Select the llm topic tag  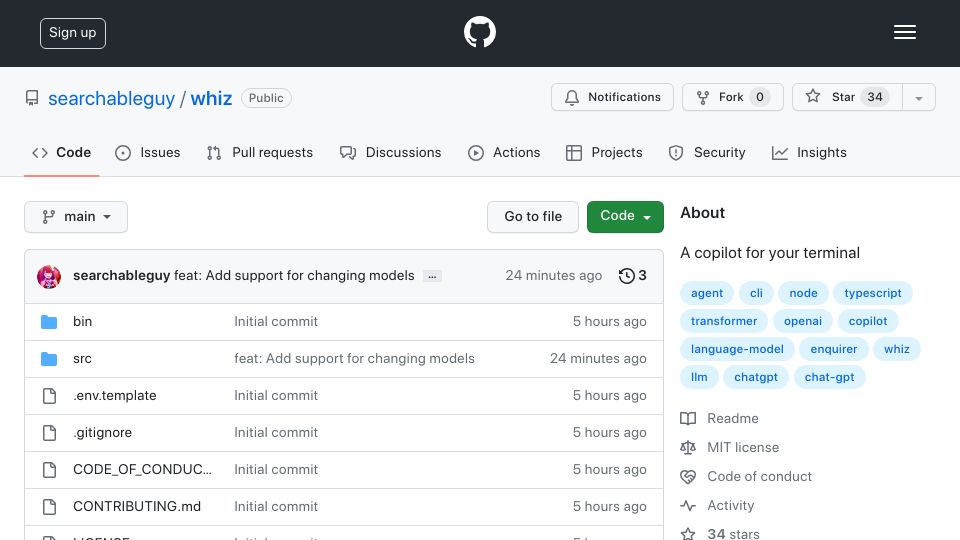click(699, 378)
